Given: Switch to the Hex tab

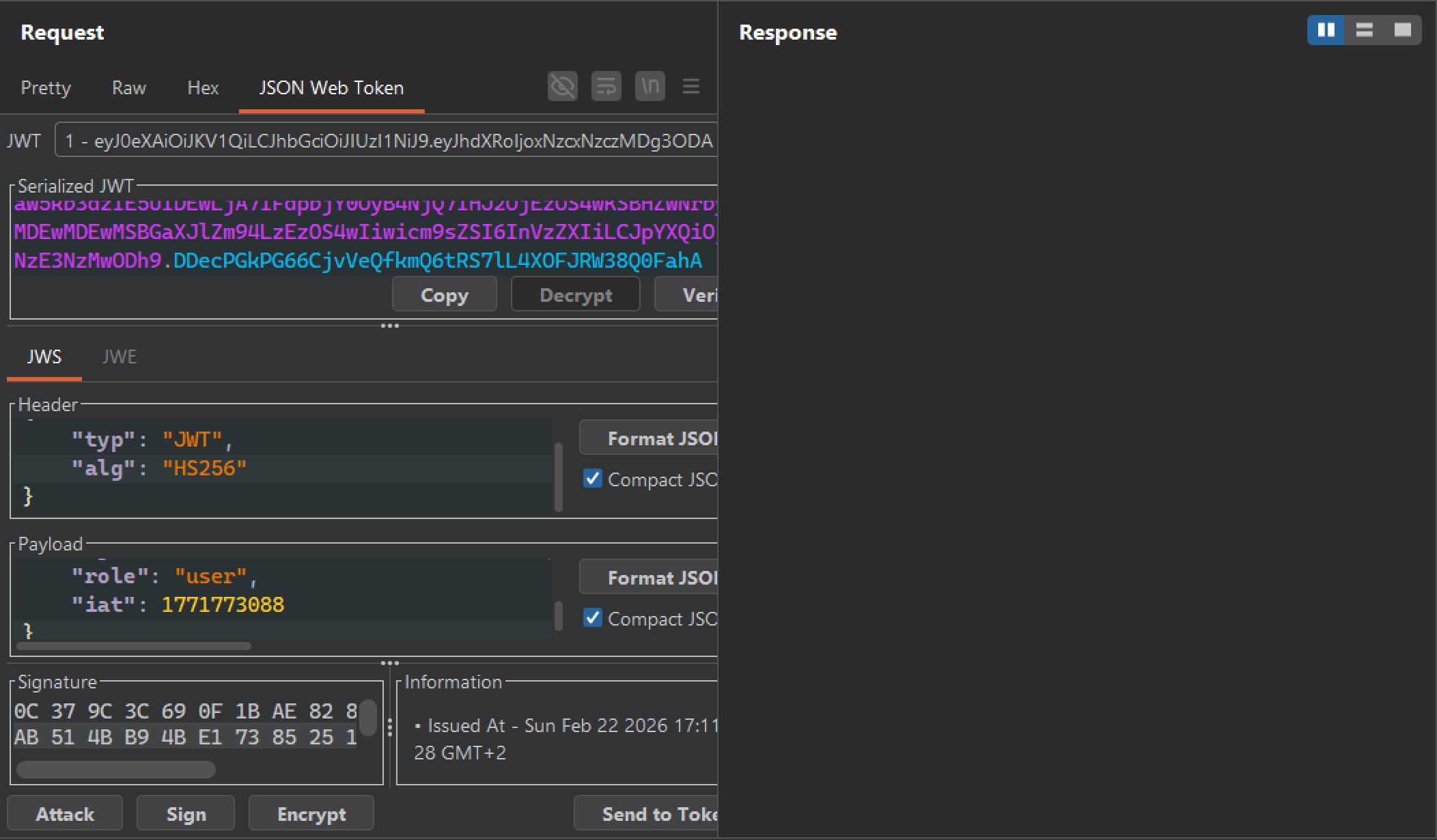Looking at the screenshot, I should pos(203,87).
